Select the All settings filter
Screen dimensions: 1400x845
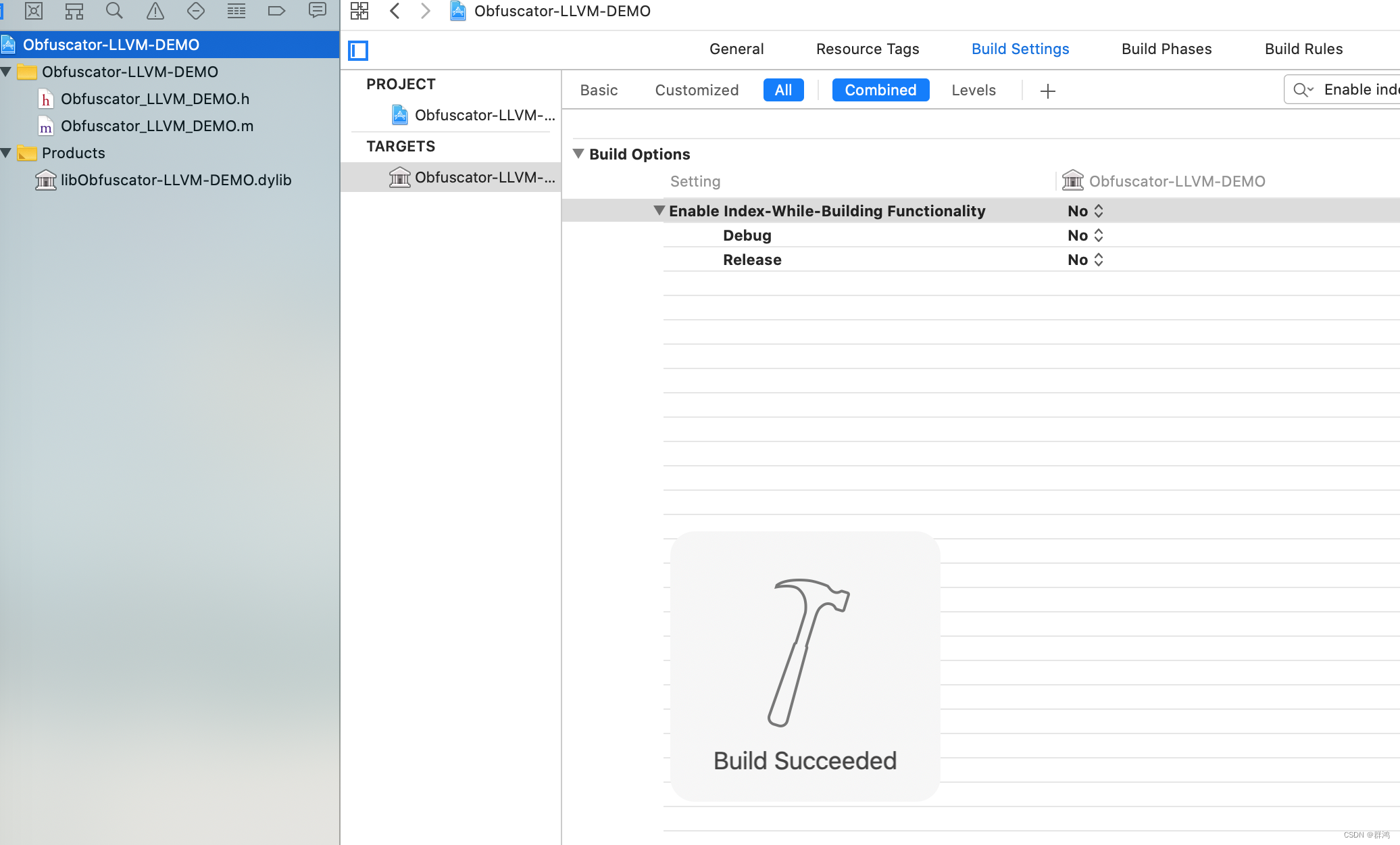pyautogui.click(x=783, y=90)
